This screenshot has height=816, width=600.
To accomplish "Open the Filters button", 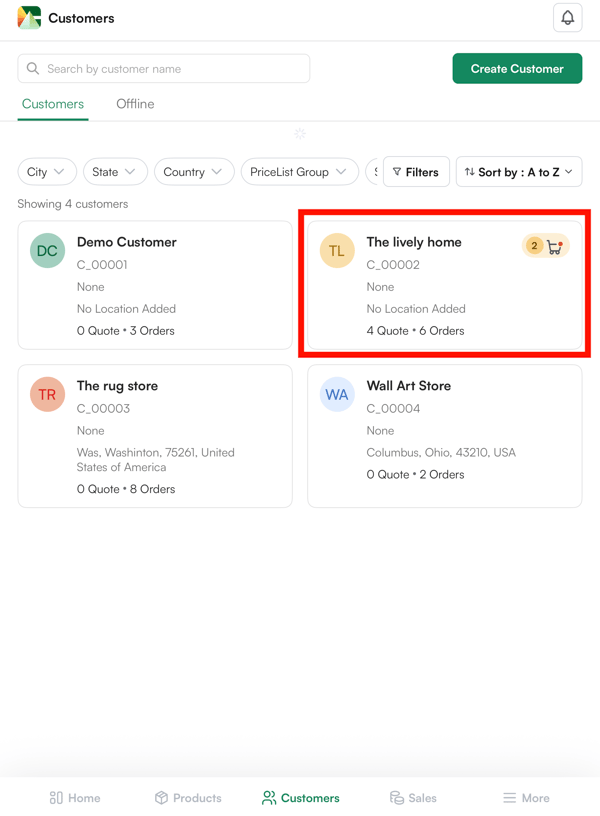I will tap(416, 172).
